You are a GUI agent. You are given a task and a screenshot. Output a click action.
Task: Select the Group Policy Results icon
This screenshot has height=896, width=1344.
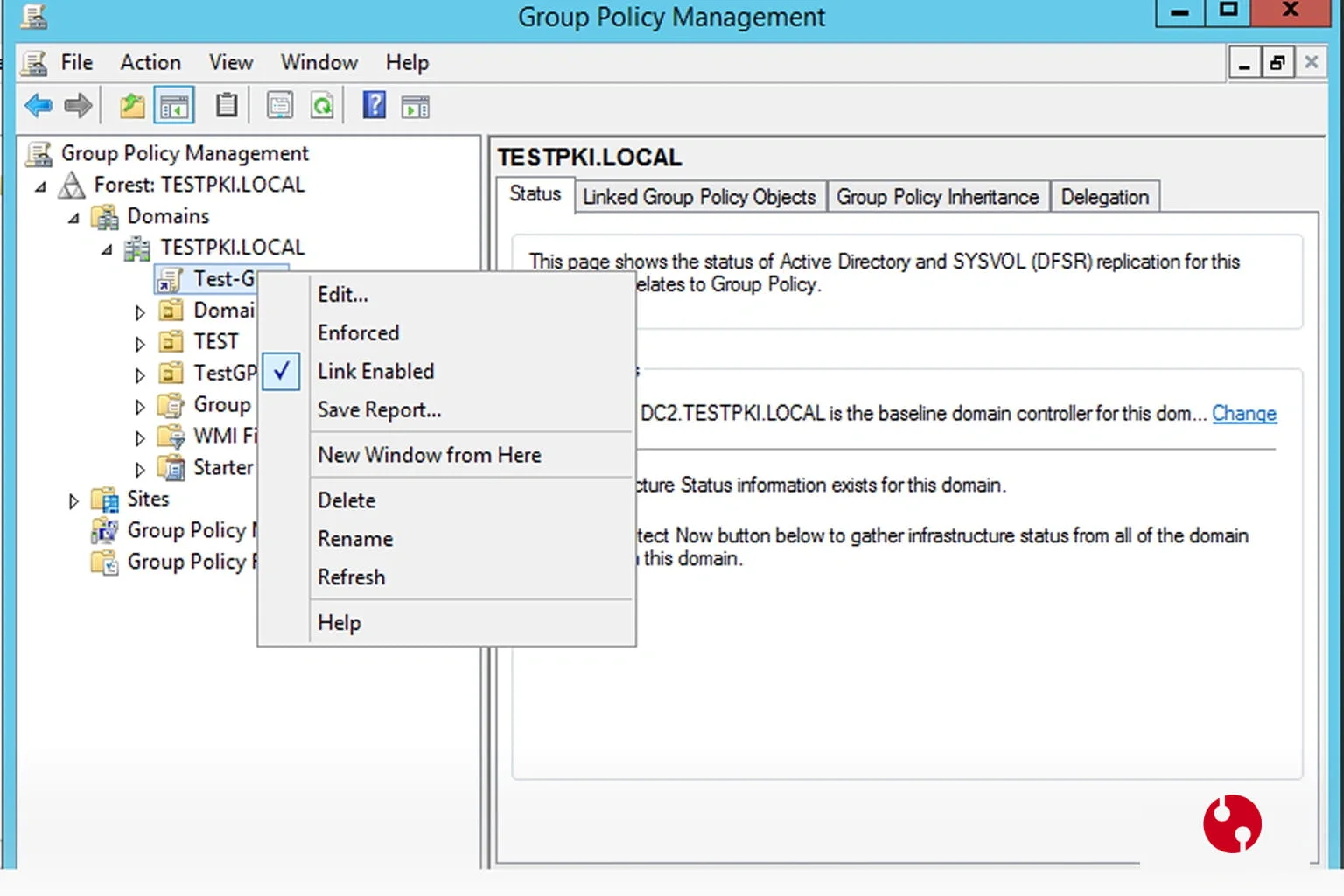pos(105,562)
